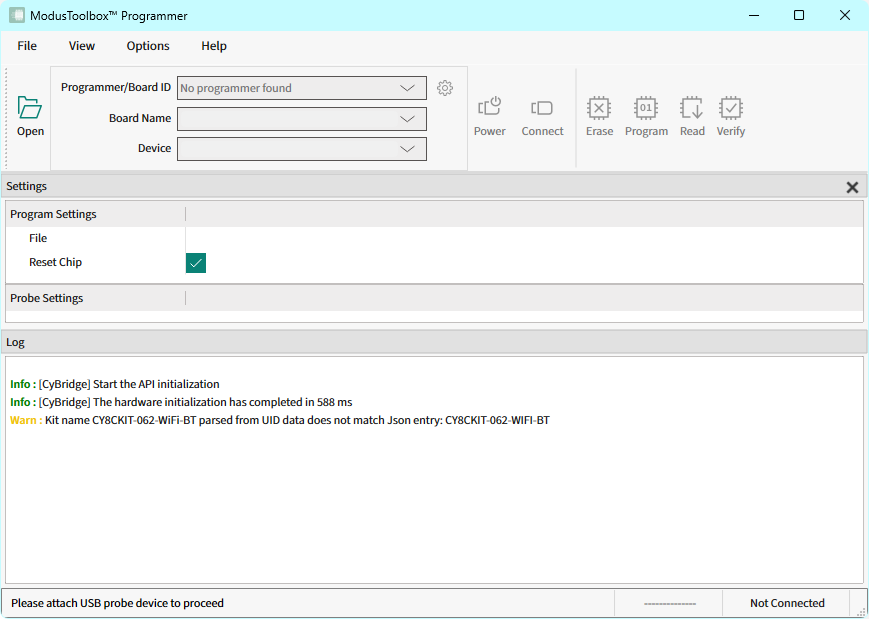Open the View menu
The image size is (869, 619).
[x=82, y=46]
